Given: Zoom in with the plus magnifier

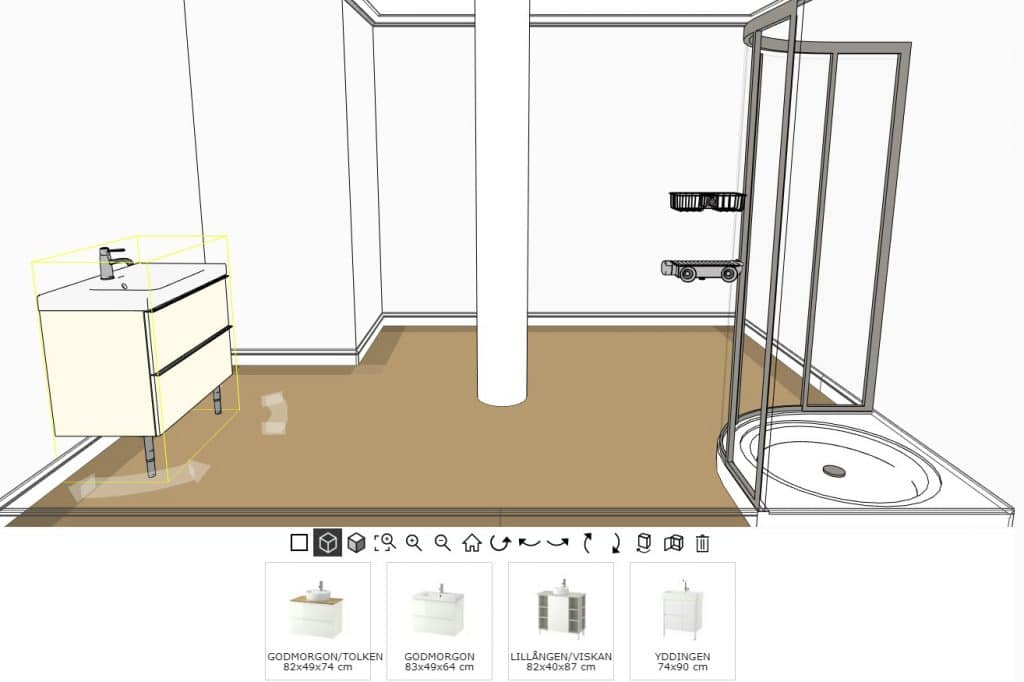Looking at the screenshot, I should click(414, 543).
